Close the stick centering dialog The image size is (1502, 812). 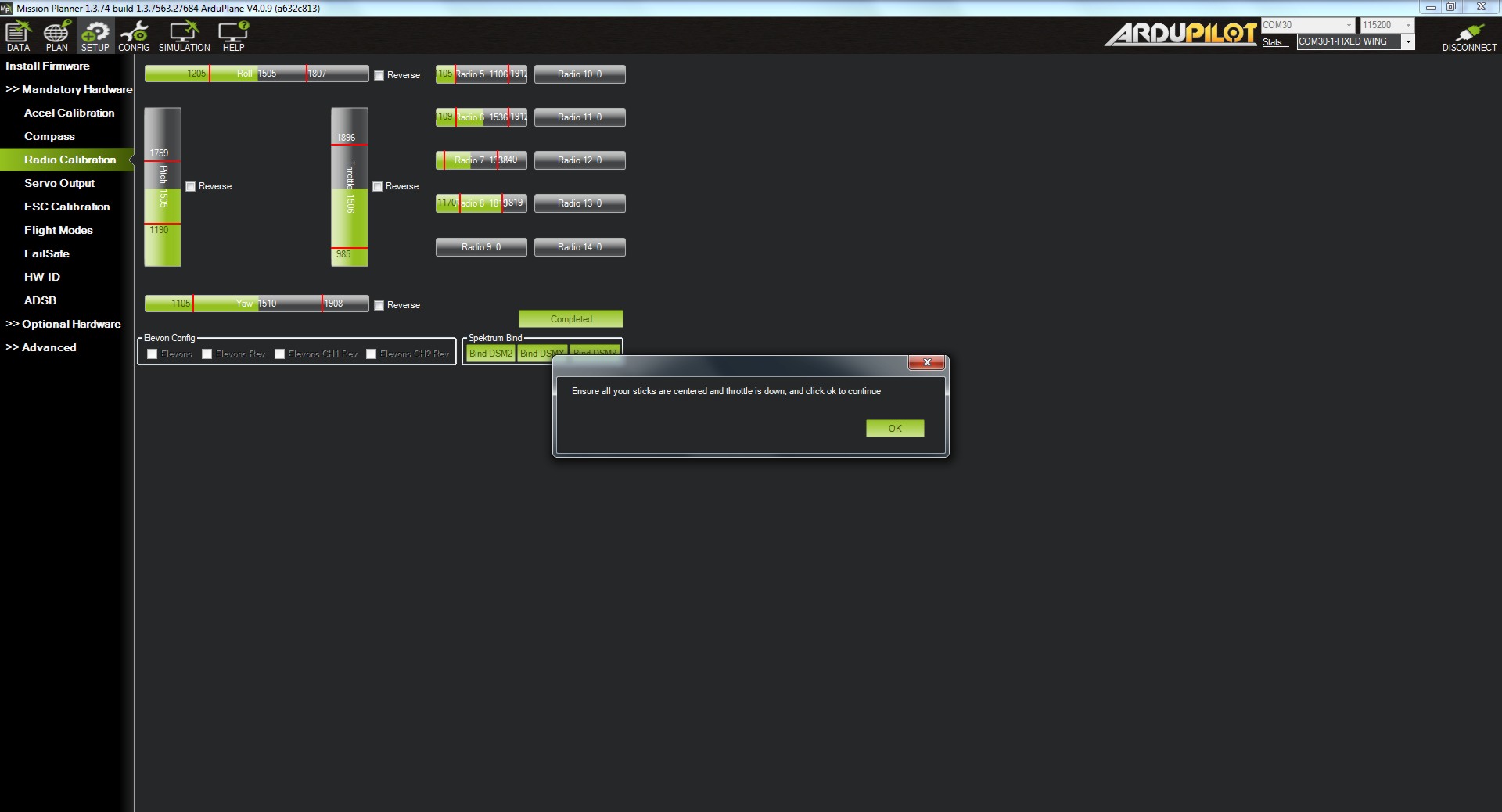tap(926, 362)
